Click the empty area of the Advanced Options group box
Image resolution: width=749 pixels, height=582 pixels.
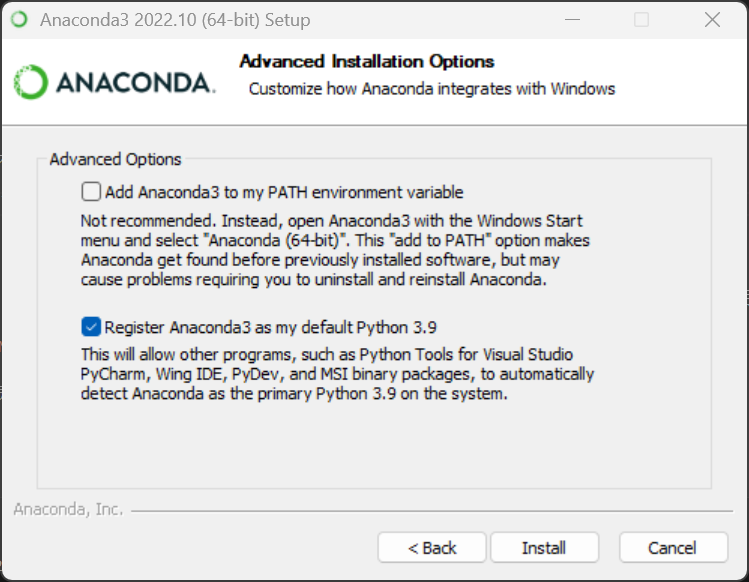tap(374, 444)
